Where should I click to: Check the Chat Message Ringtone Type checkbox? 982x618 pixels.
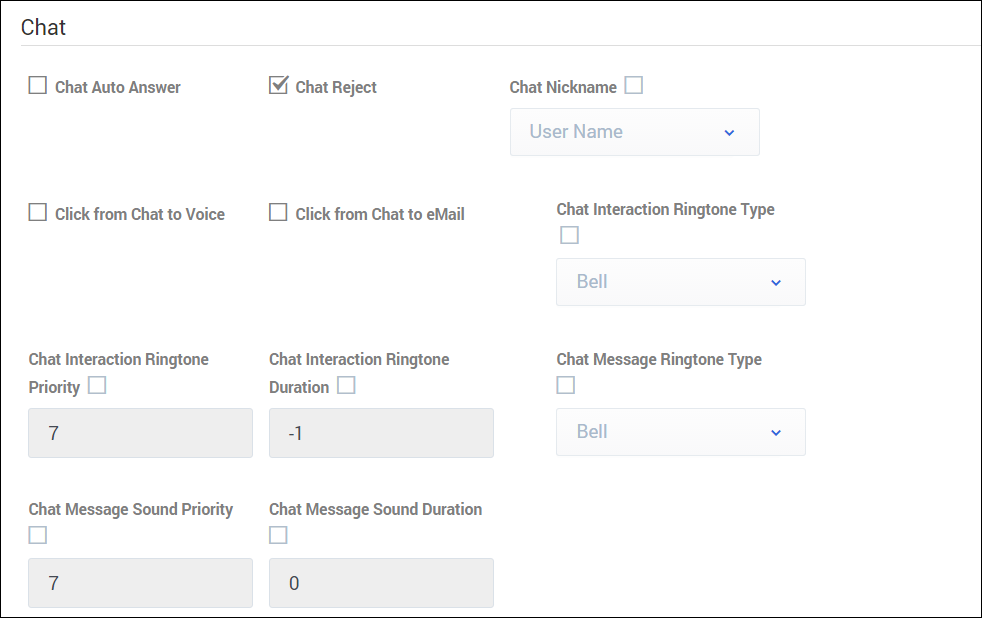click(x=566, y=386)
